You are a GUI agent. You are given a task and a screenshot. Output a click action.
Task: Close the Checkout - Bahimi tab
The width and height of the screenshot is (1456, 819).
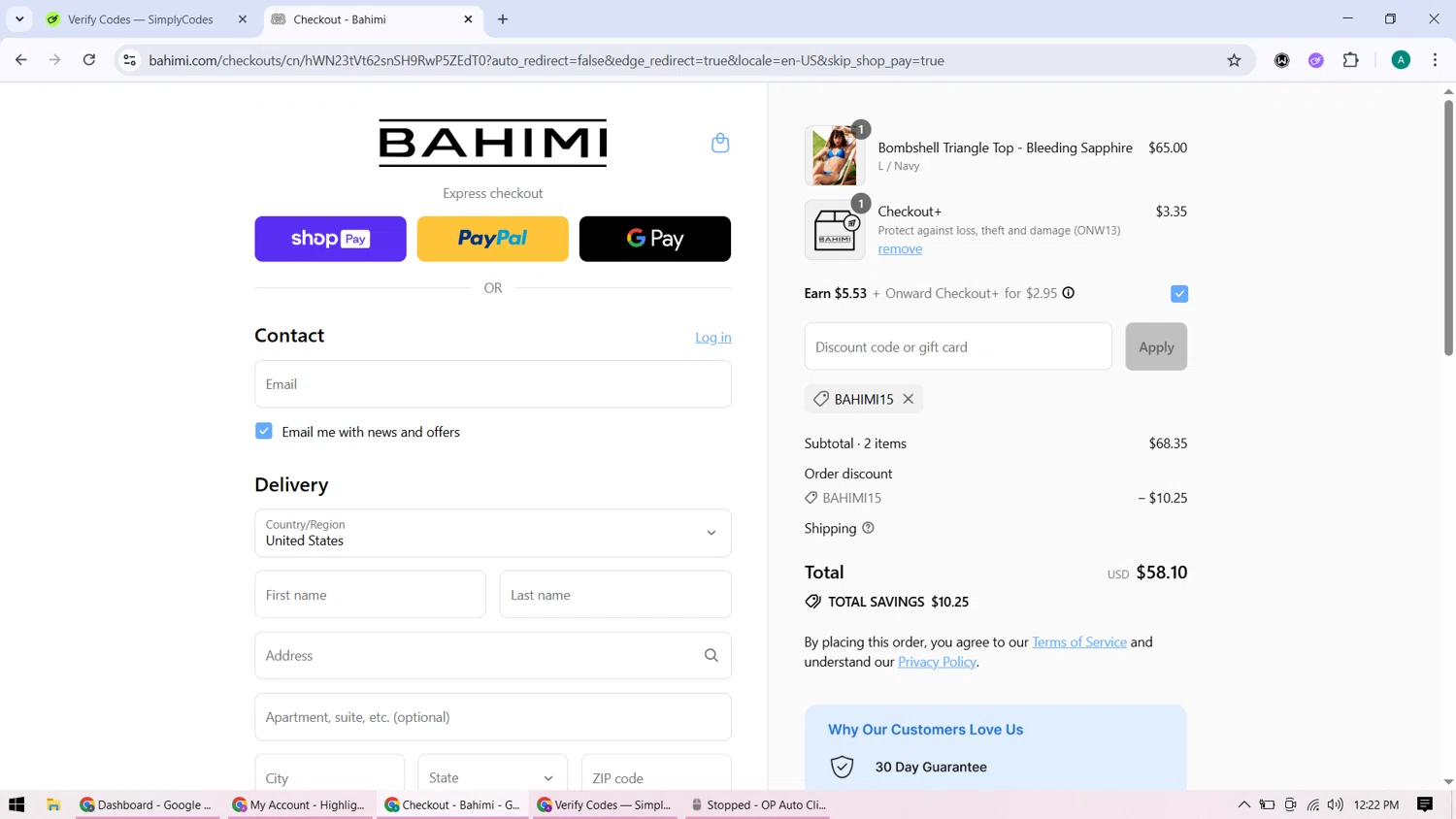click(469, 19)
